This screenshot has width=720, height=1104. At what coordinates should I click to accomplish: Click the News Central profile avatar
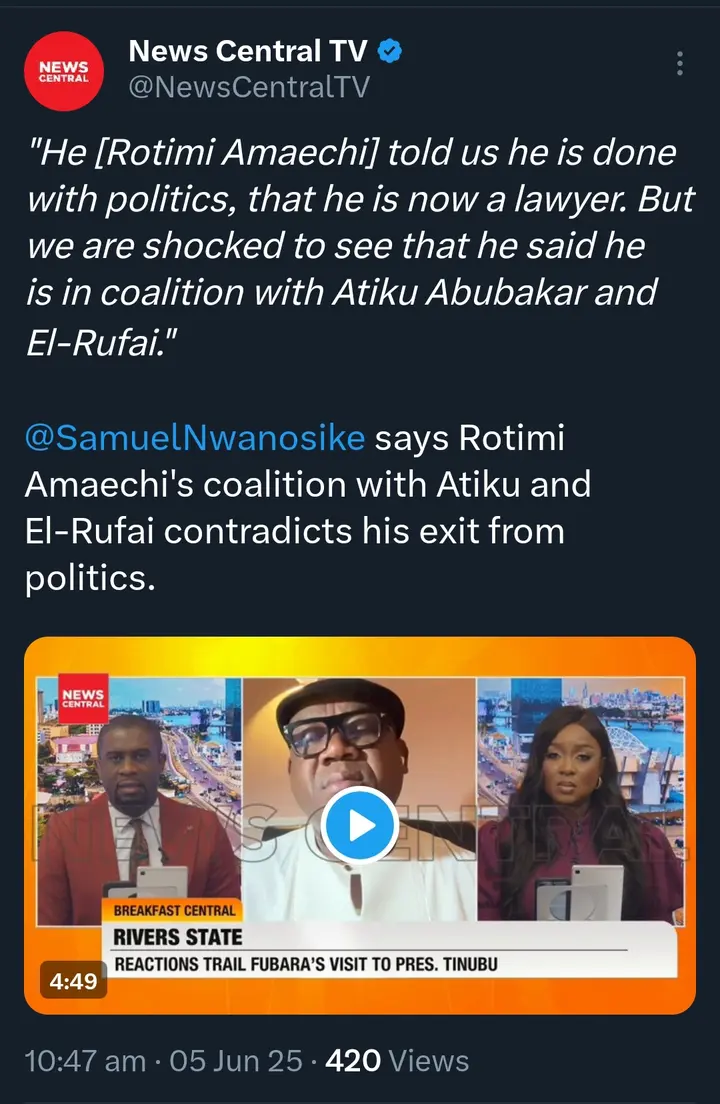coord(64,69)
